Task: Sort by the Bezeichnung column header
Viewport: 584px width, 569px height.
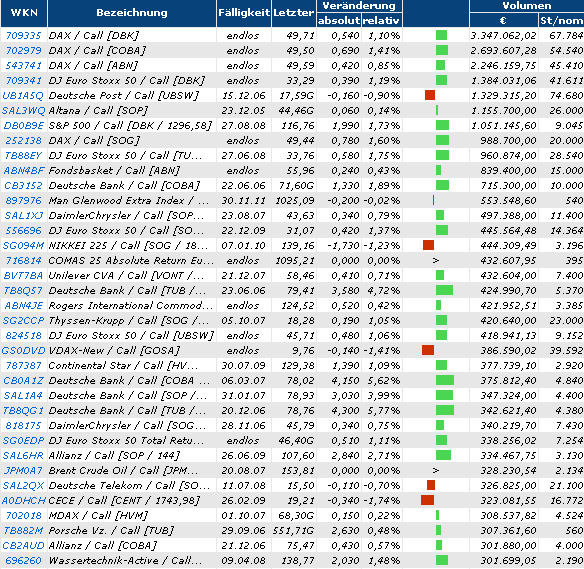Action: point(132,13)
